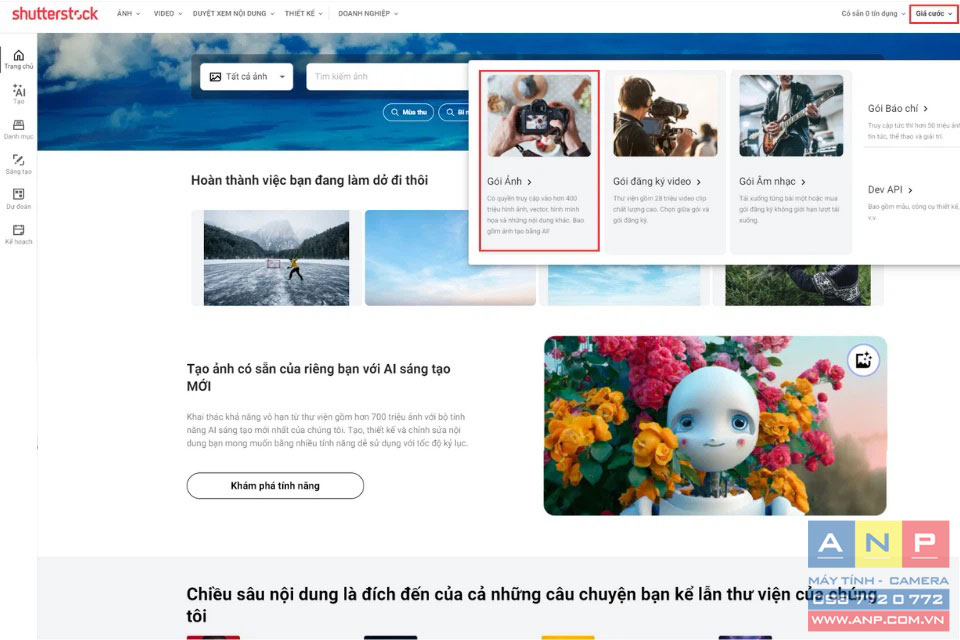
Task: Open the frozen lake skater thumbnail
Action: point(276,258)
